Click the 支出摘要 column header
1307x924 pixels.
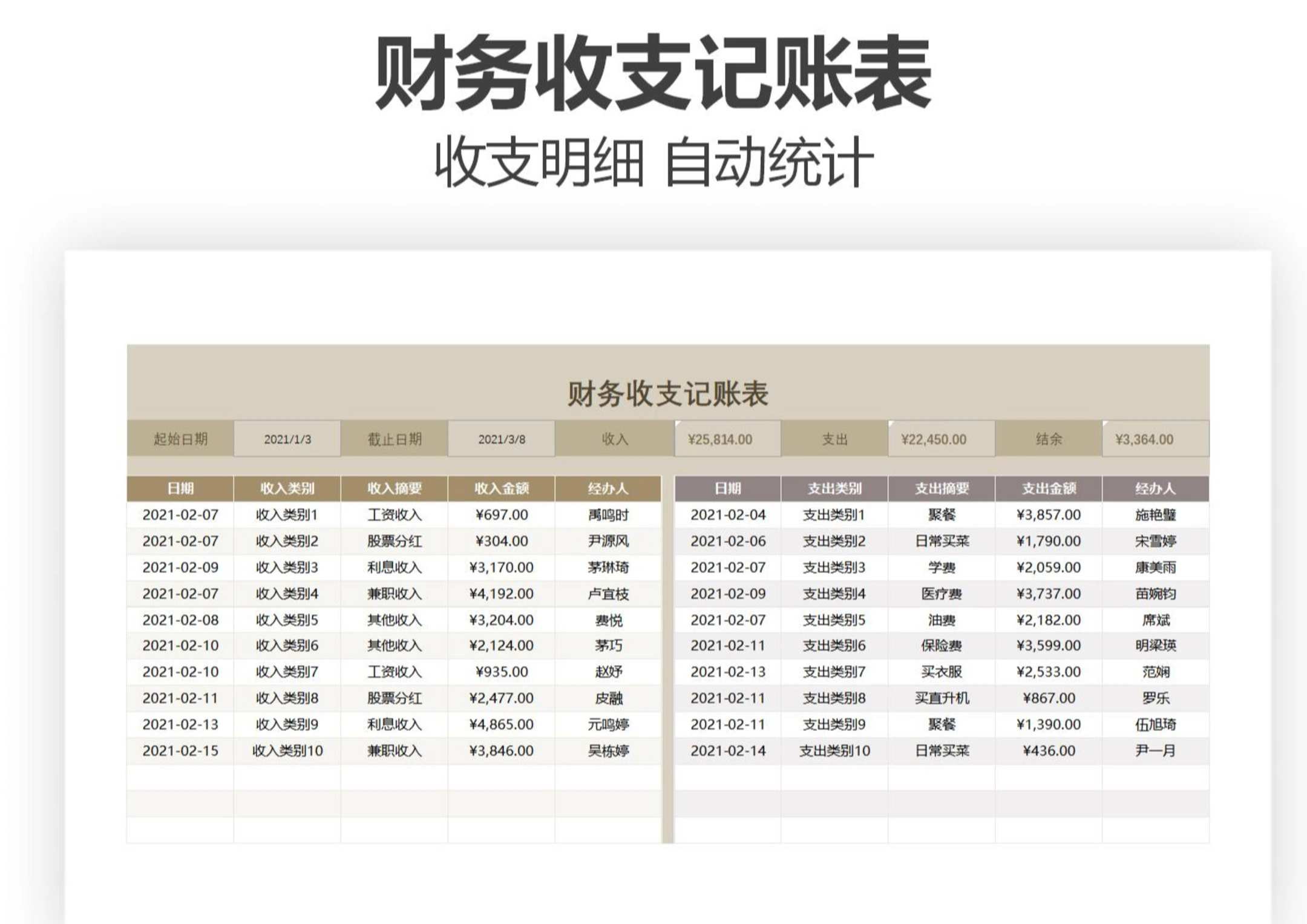pos(942,488)
